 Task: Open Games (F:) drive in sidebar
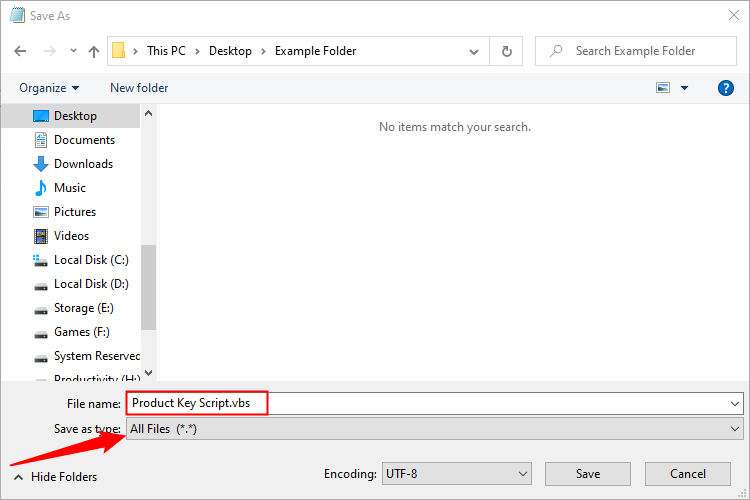(x=82, y=332)
